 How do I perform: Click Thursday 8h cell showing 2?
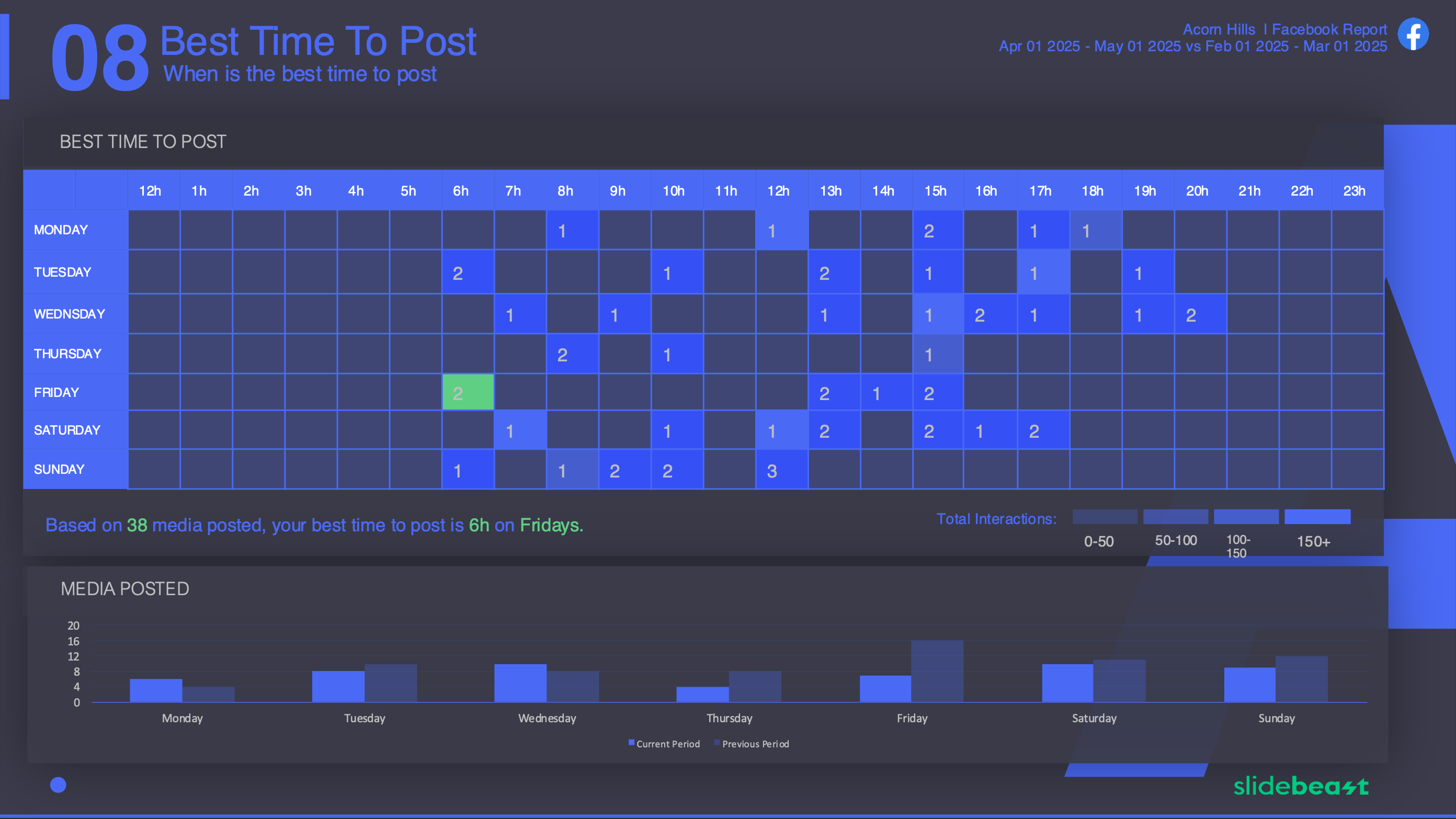tap(572, 354)
